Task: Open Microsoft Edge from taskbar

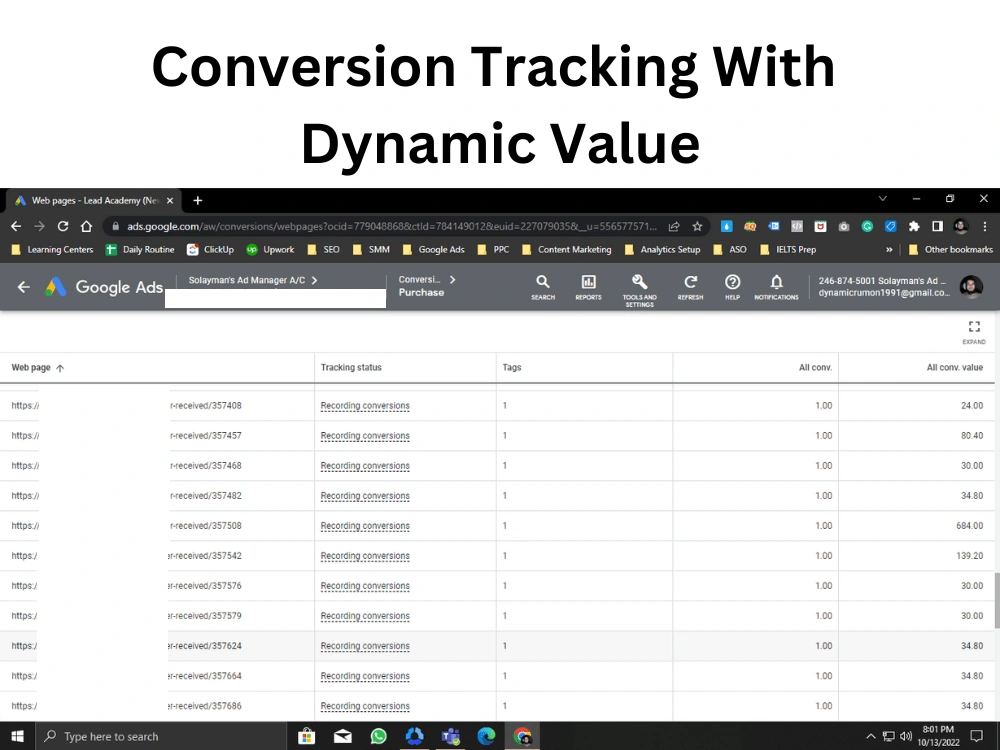Action: 487,736
